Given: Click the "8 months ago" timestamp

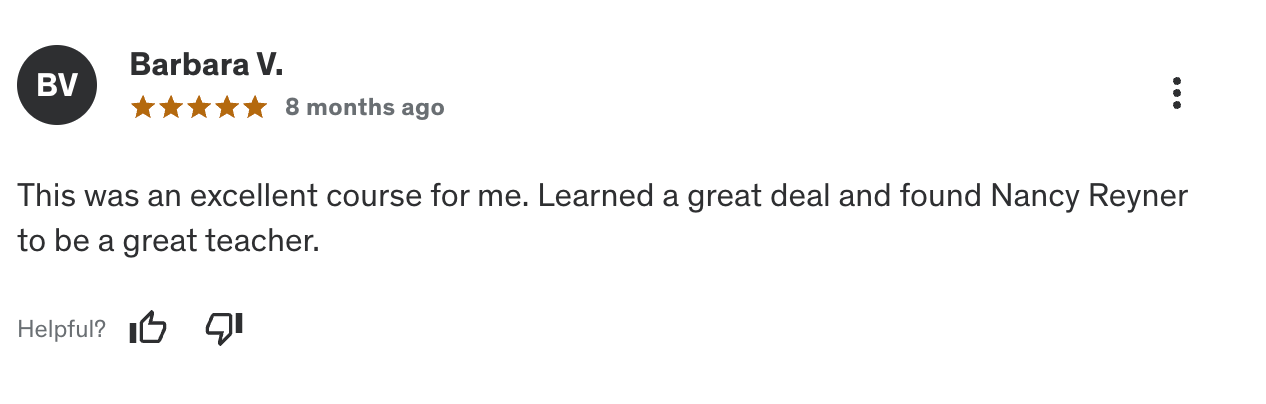Looking at the screenshot, I should click(x=365, y=107).
